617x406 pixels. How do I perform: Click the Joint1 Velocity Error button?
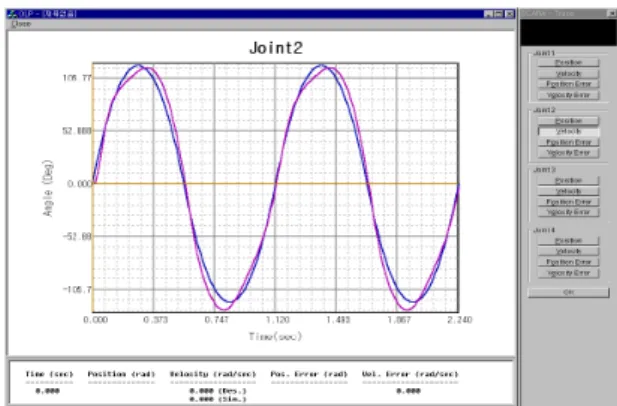pos(568,95)
